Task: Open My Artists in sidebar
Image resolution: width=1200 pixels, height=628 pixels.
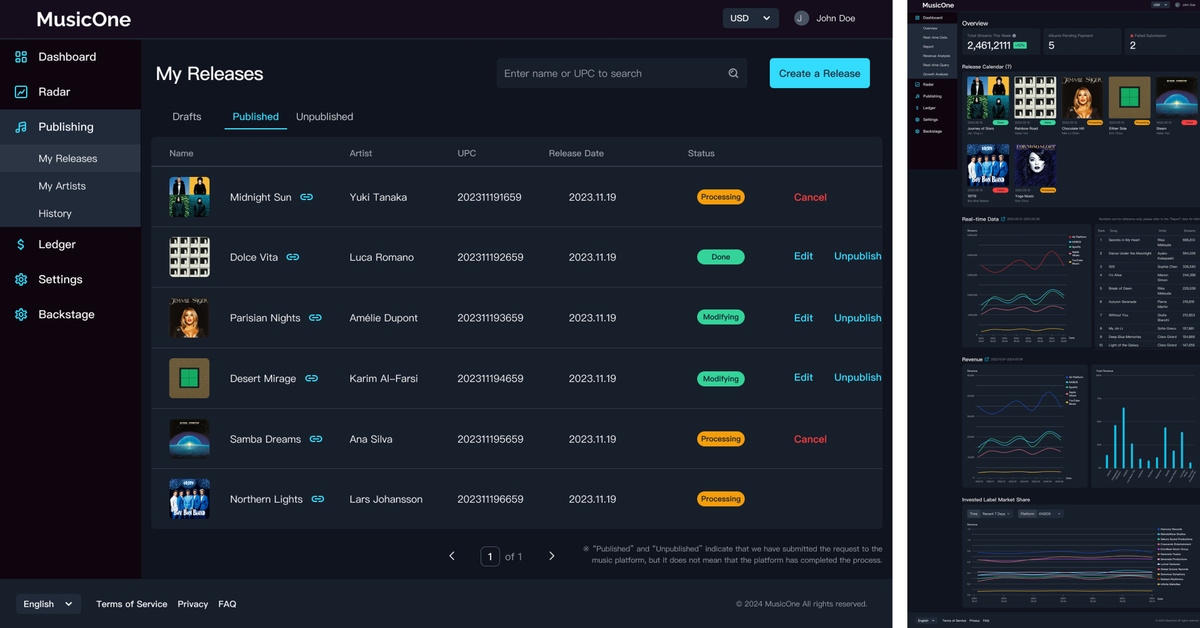Action: pos(62,186)
